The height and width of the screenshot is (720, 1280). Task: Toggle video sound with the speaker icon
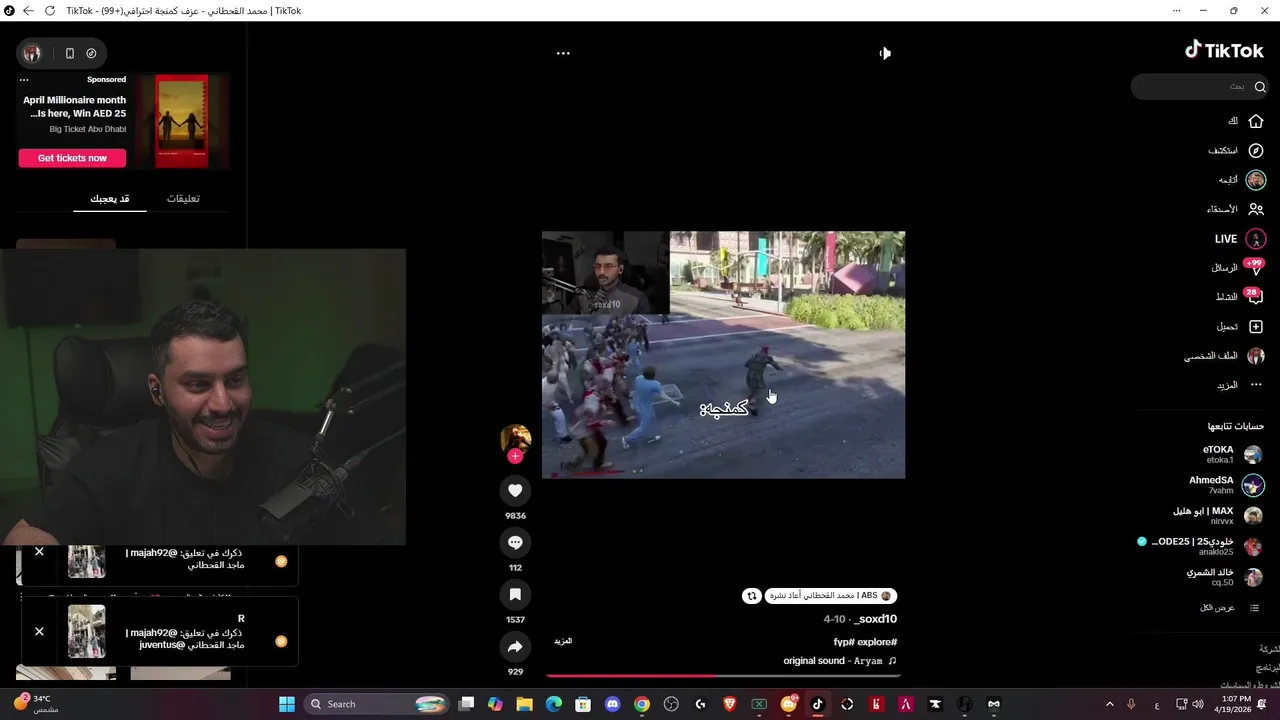coord(885,53)
